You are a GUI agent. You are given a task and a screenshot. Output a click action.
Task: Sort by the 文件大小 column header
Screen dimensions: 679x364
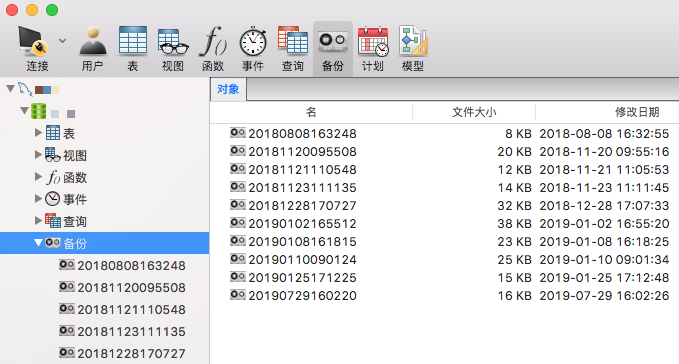pyautogui.click(x=474, y=113)
